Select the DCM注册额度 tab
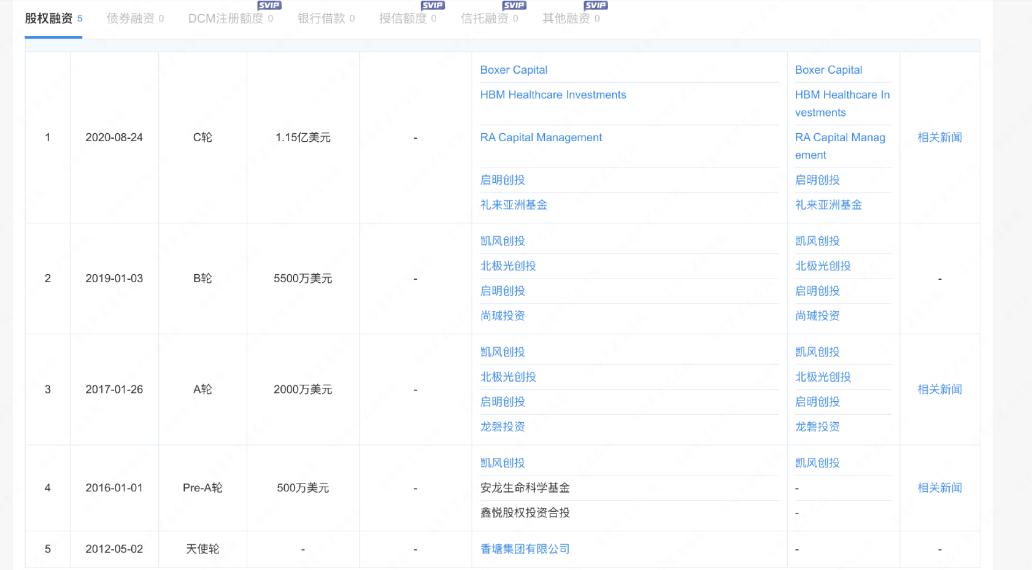Screen dimensions: 1032x570 [225, 19]
